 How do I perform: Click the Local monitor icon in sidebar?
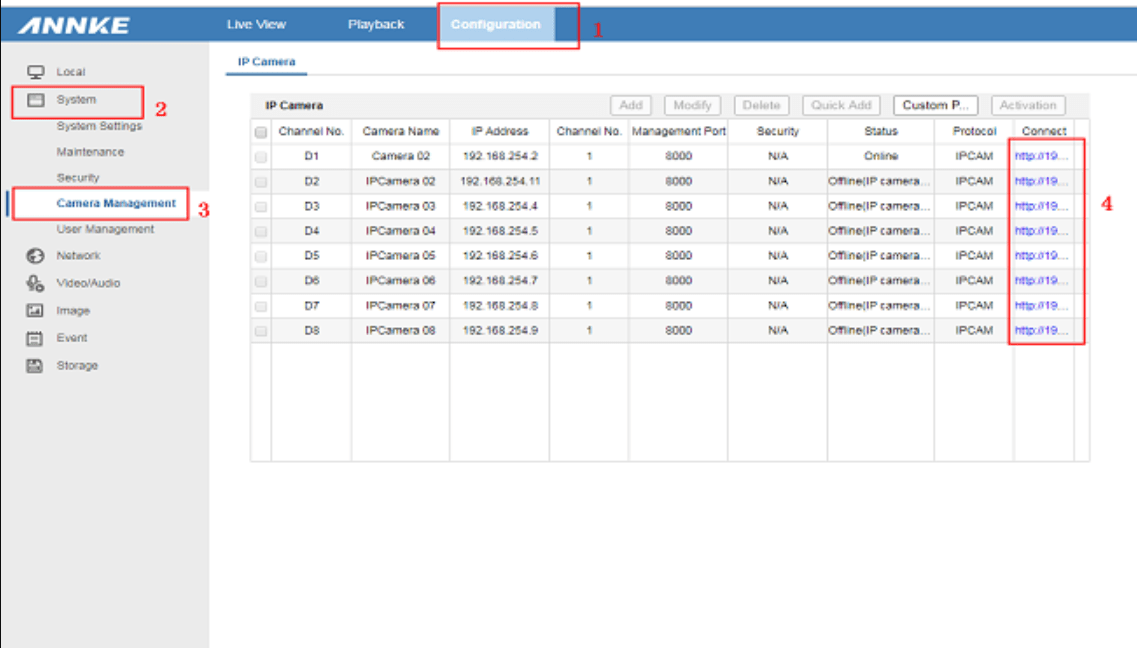pyautogui.click(x=36, y=72)
